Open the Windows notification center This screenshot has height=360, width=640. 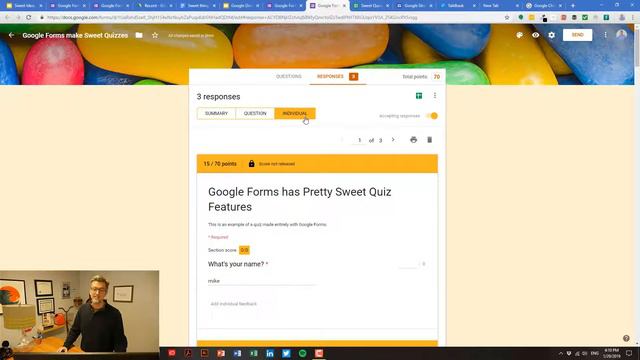[629, 353]
